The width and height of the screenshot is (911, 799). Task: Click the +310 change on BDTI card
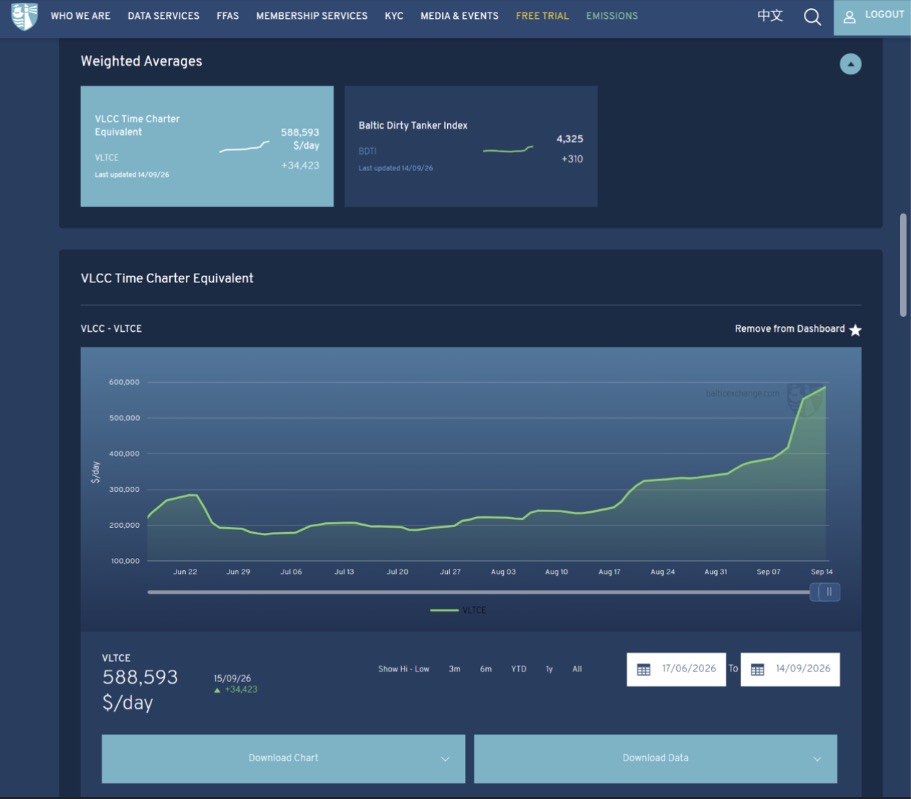coord(572,159)
